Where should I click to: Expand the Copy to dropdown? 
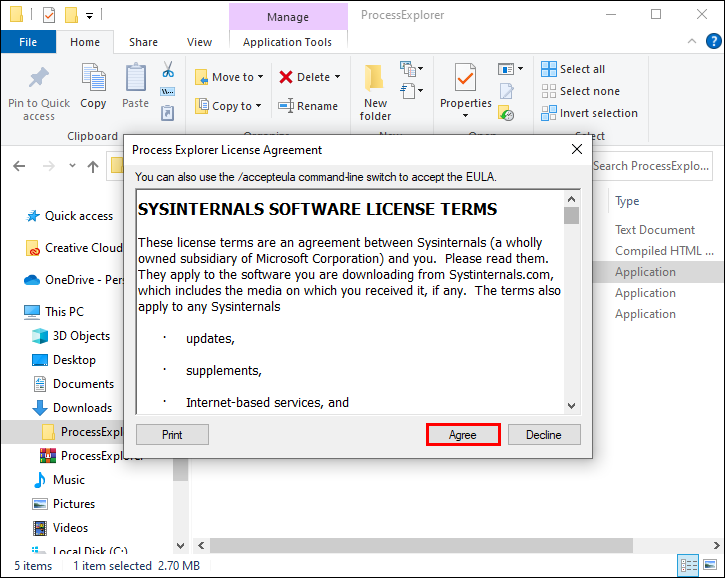click(258, 106)
